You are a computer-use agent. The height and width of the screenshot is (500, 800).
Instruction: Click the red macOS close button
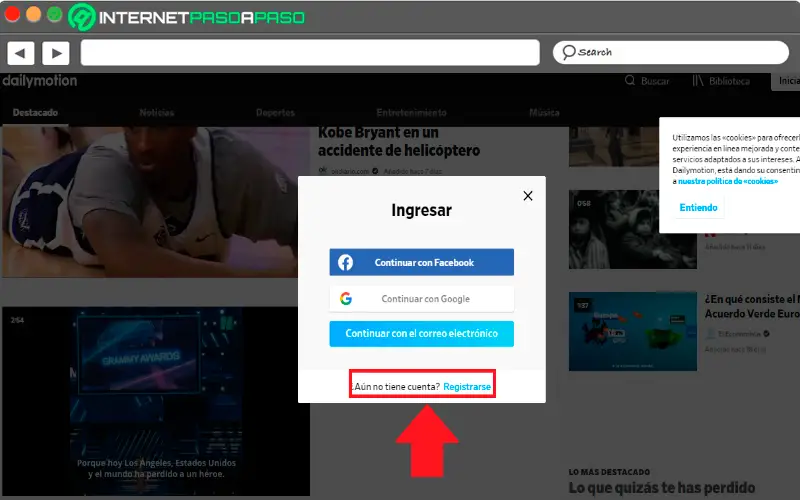[x=12, y=14]
